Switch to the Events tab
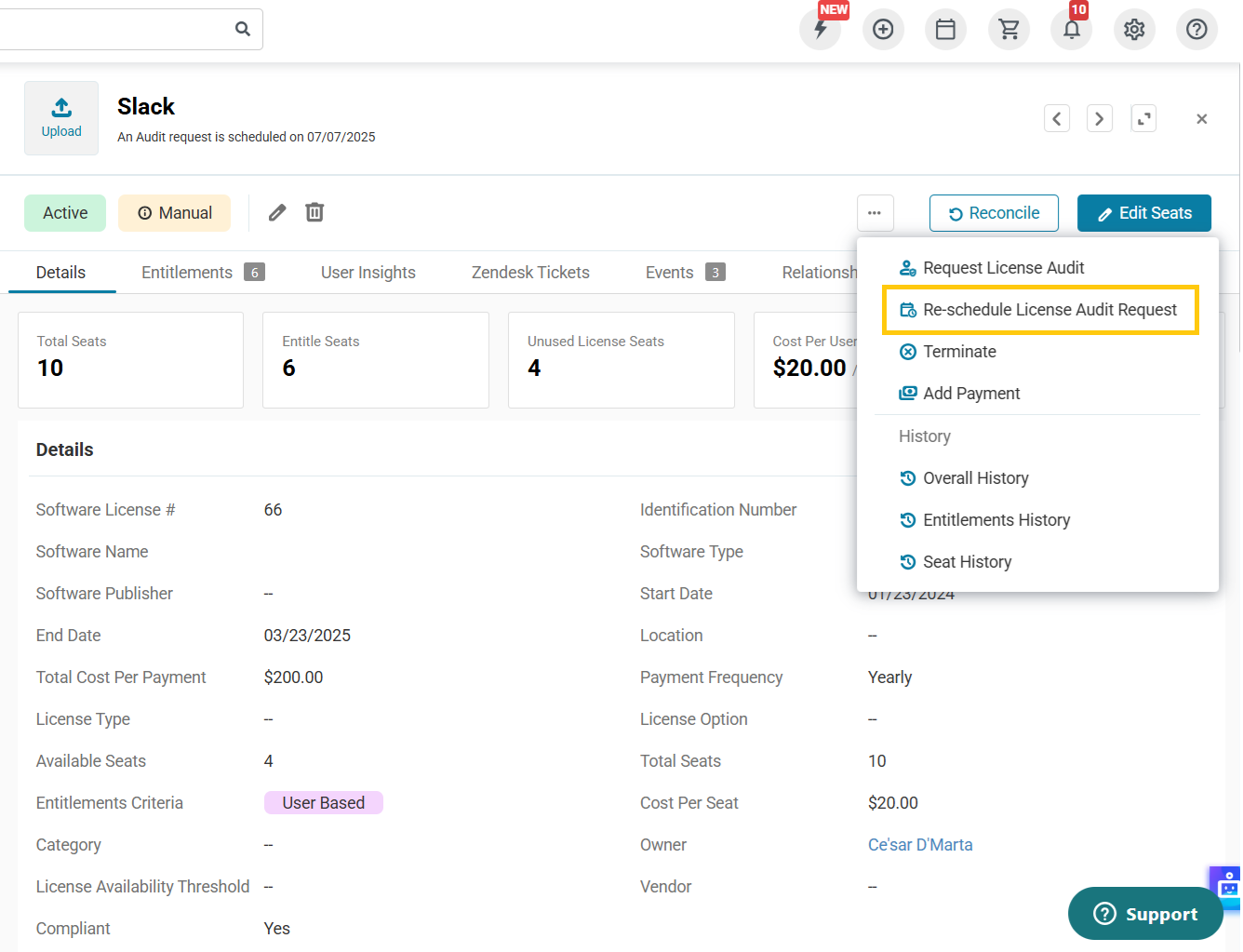Viewport: 1243px width, 952px height. click(685, 273)
